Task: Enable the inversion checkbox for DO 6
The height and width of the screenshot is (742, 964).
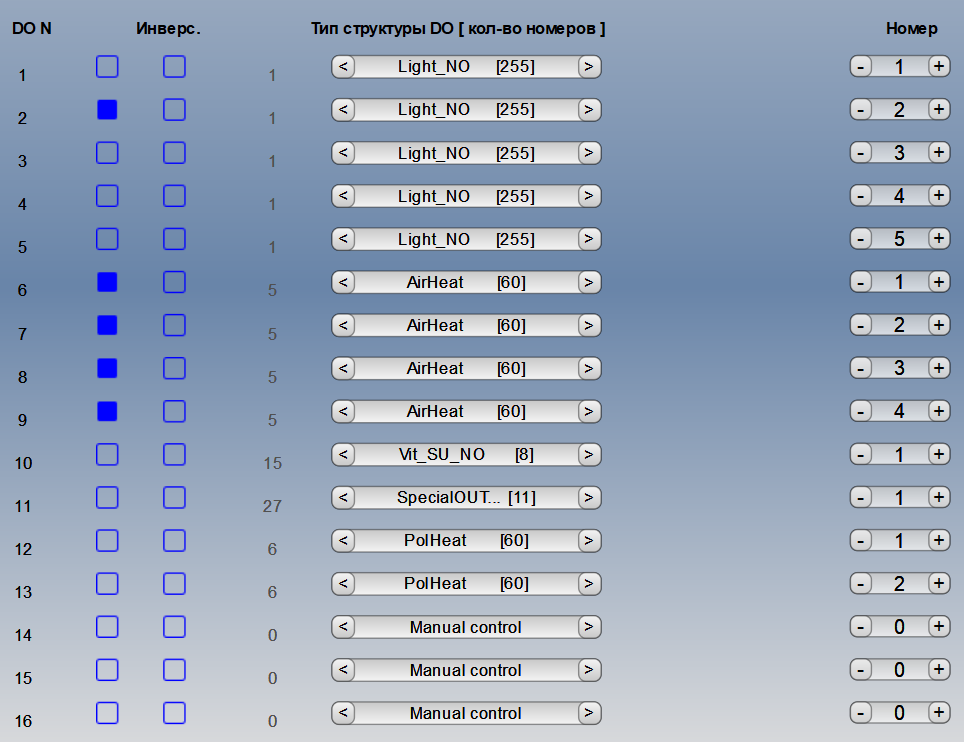Action: [x=174, y=282]
